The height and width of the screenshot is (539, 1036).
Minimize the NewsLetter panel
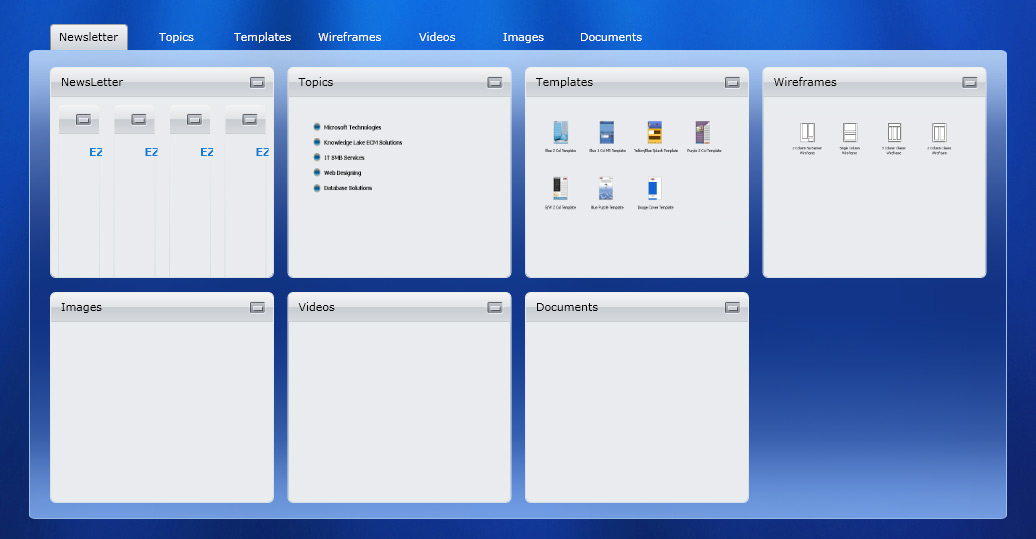[x=257, y=83]
